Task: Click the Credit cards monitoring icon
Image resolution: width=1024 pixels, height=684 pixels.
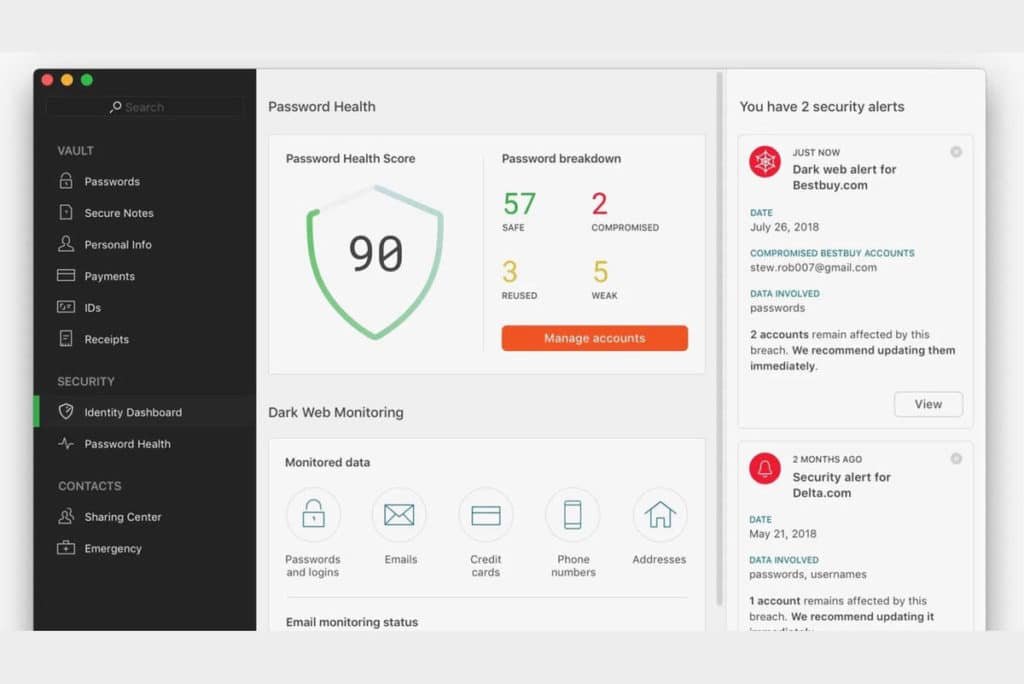Action: (486, 515)
